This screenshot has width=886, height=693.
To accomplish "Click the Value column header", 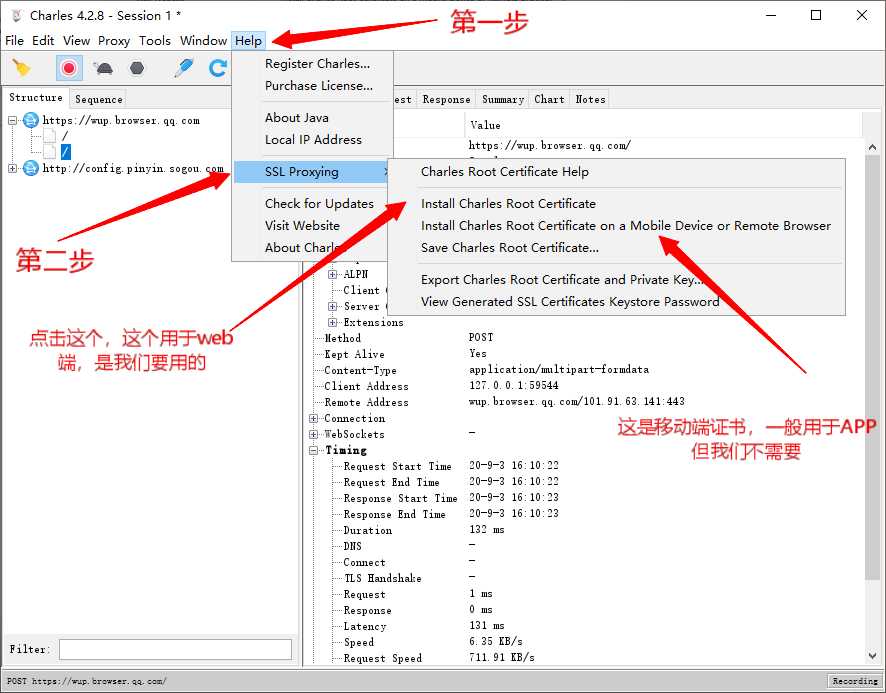I will click(x=664, y=125).
